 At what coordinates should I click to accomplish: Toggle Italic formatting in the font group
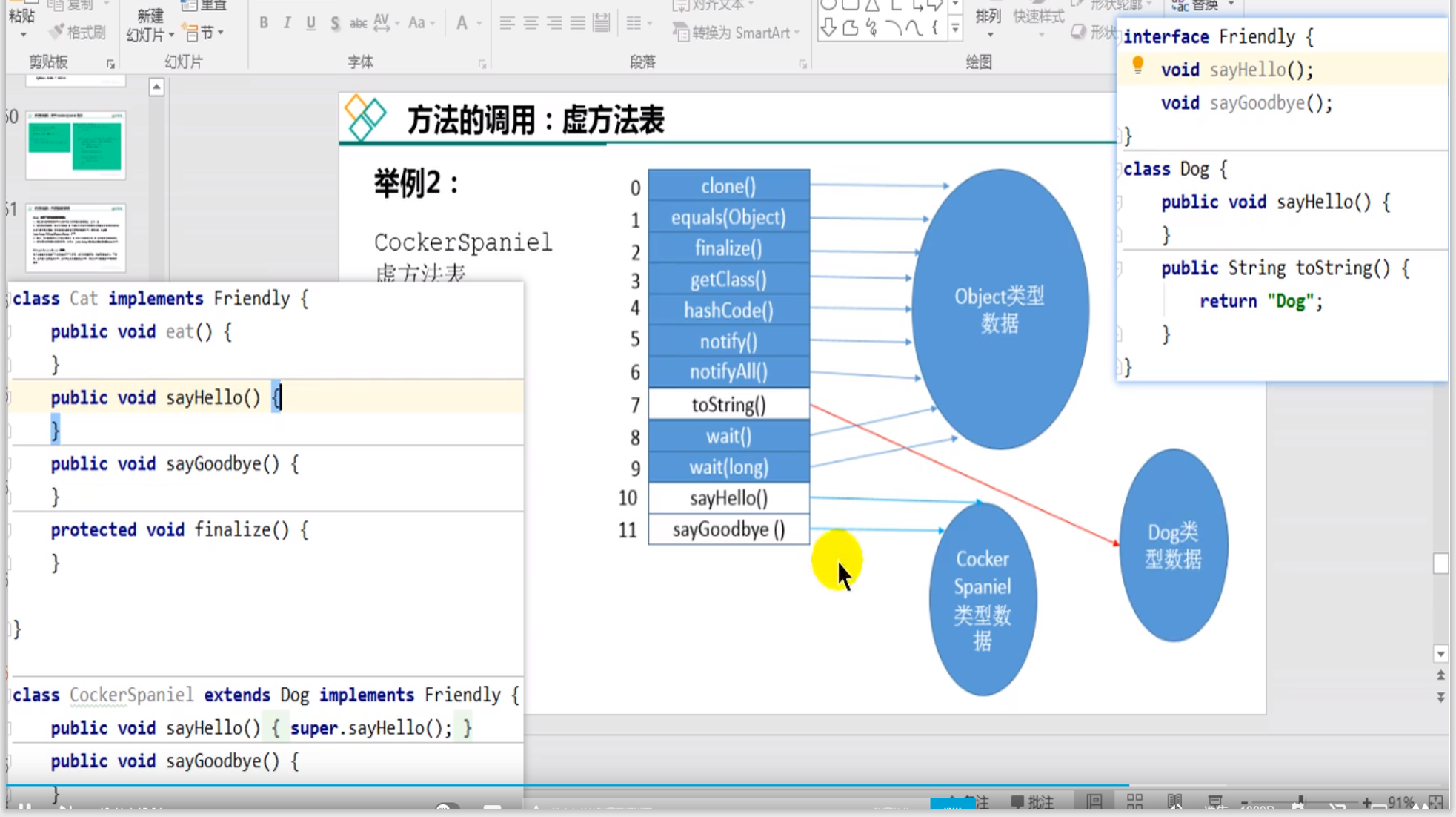pos(287,23)
